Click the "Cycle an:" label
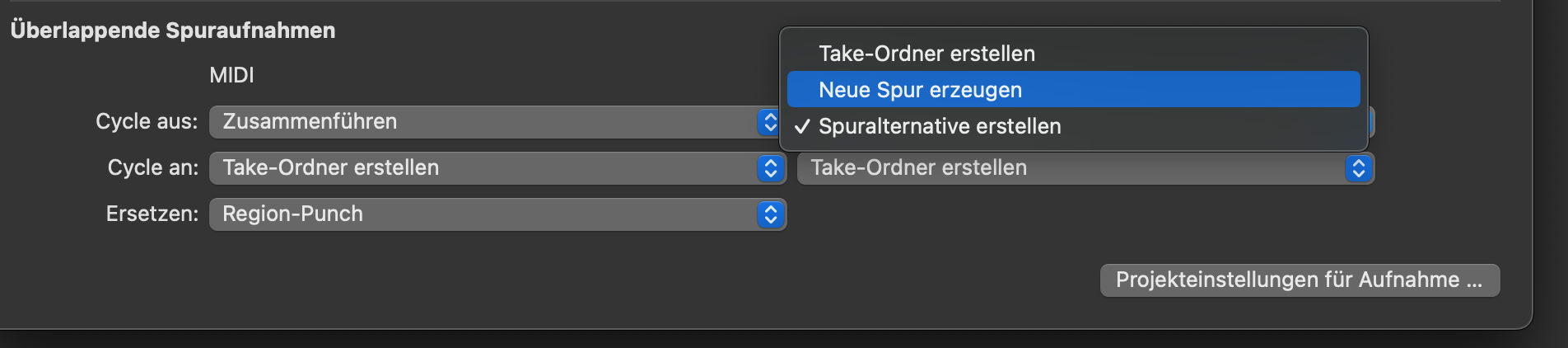Screen dimensions: 1568x348 (152, 168)
